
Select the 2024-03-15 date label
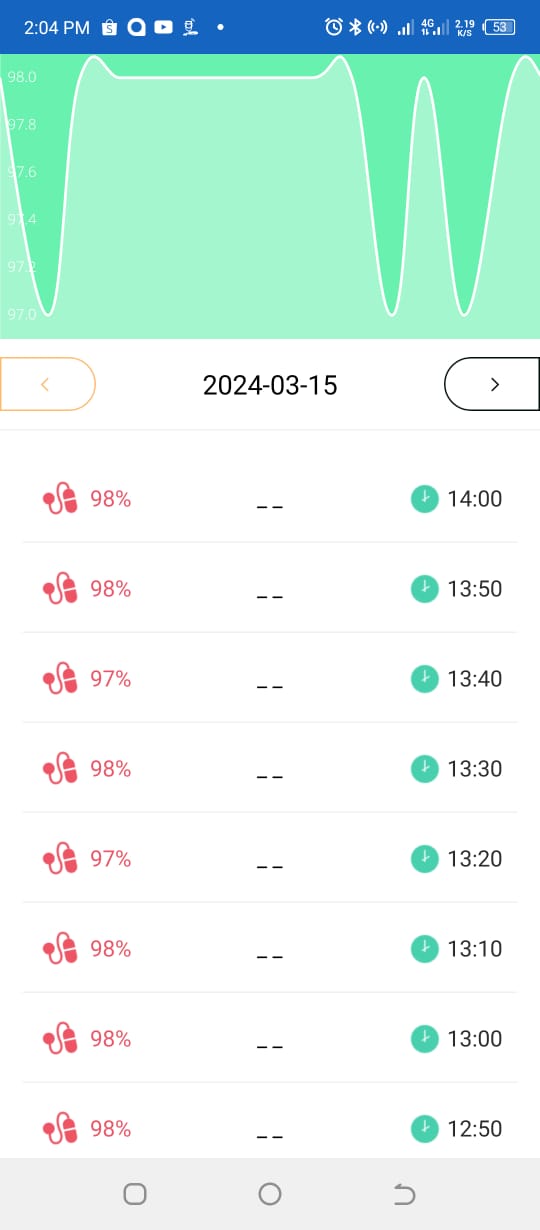[270, 385]
